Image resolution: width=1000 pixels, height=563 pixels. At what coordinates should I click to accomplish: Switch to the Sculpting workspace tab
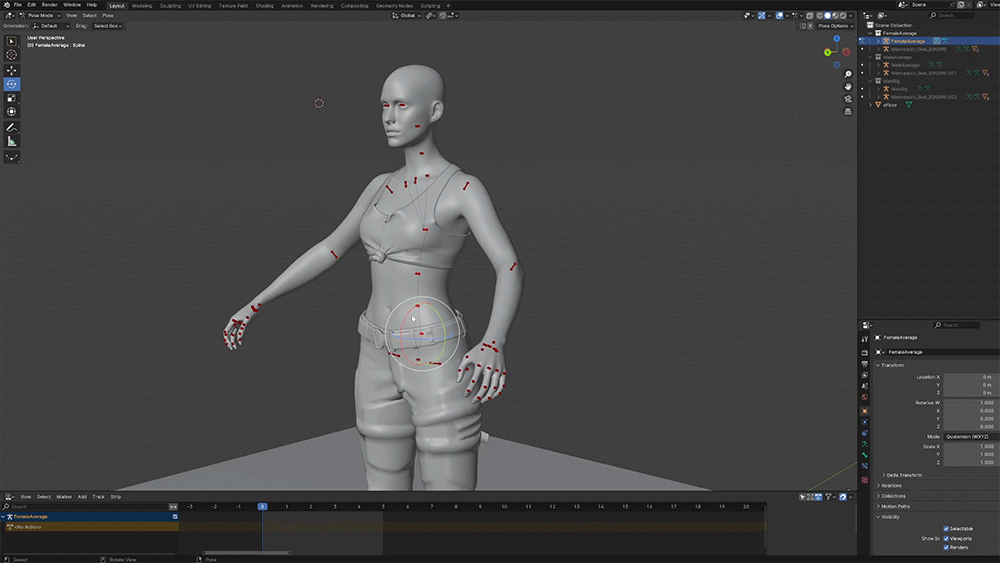click(x=170, y=5)
